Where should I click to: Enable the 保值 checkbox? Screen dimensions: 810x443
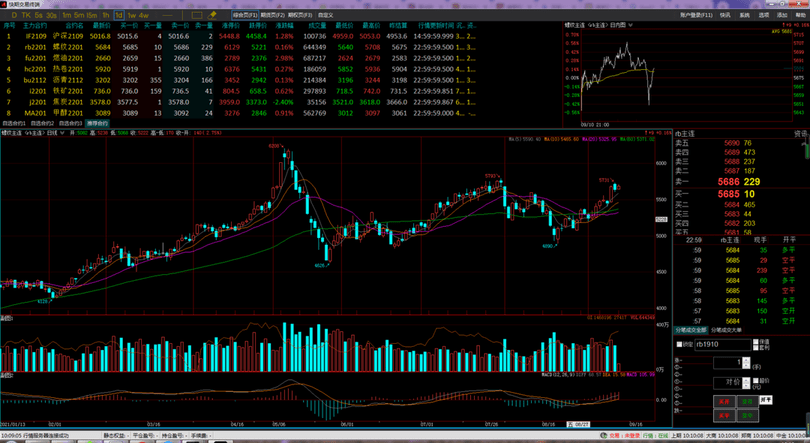tap(757, 340)
